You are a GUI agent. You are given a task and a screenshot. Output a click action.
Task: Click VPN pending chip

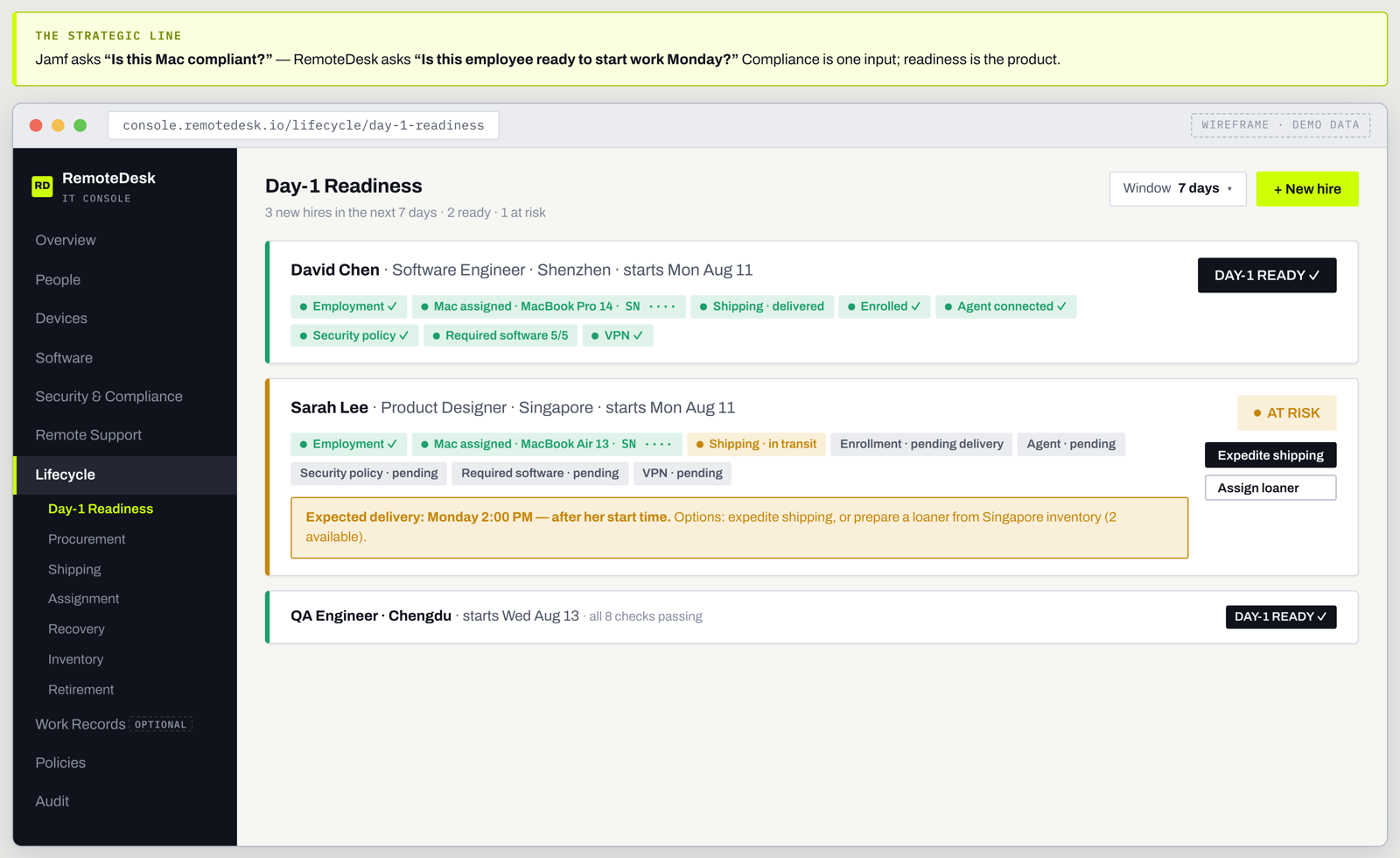point(682,473)
